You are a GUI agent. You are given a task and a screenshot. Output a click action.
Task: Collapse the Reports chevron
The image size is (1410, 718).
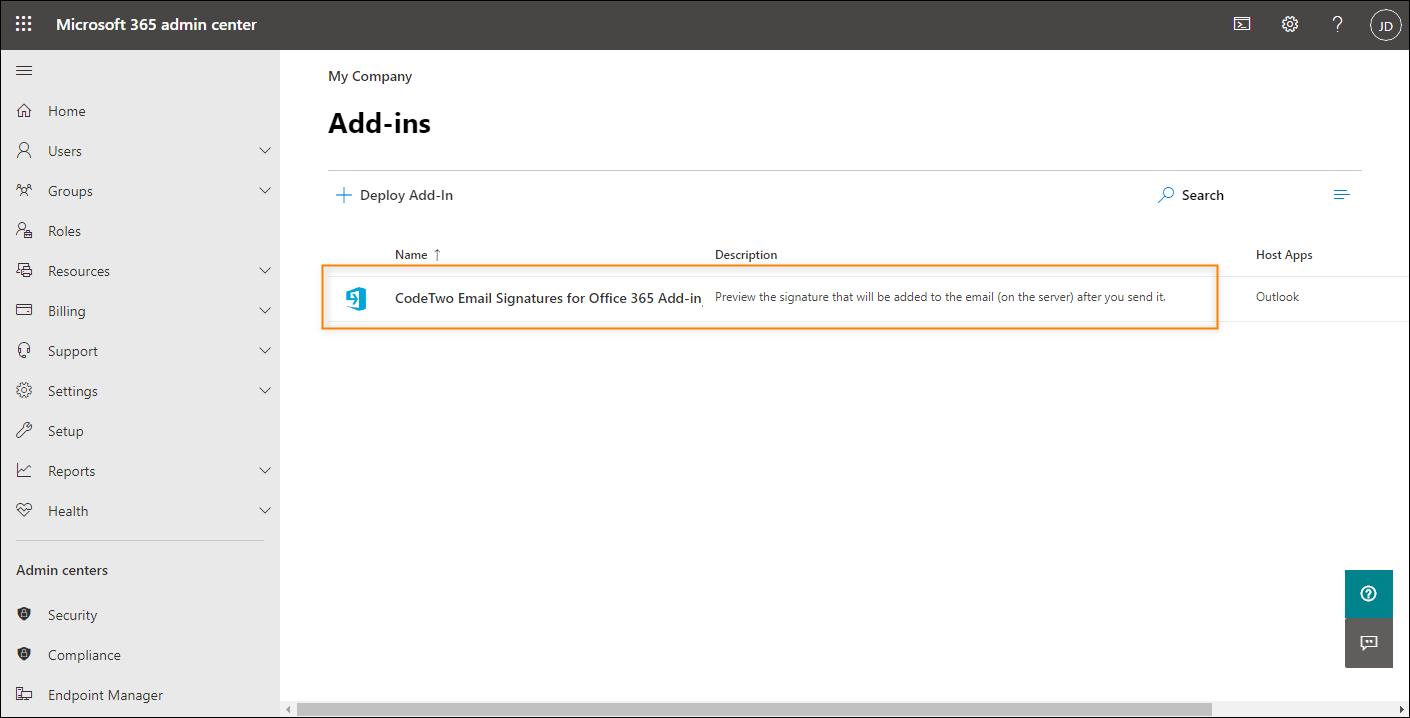(265, 470)
